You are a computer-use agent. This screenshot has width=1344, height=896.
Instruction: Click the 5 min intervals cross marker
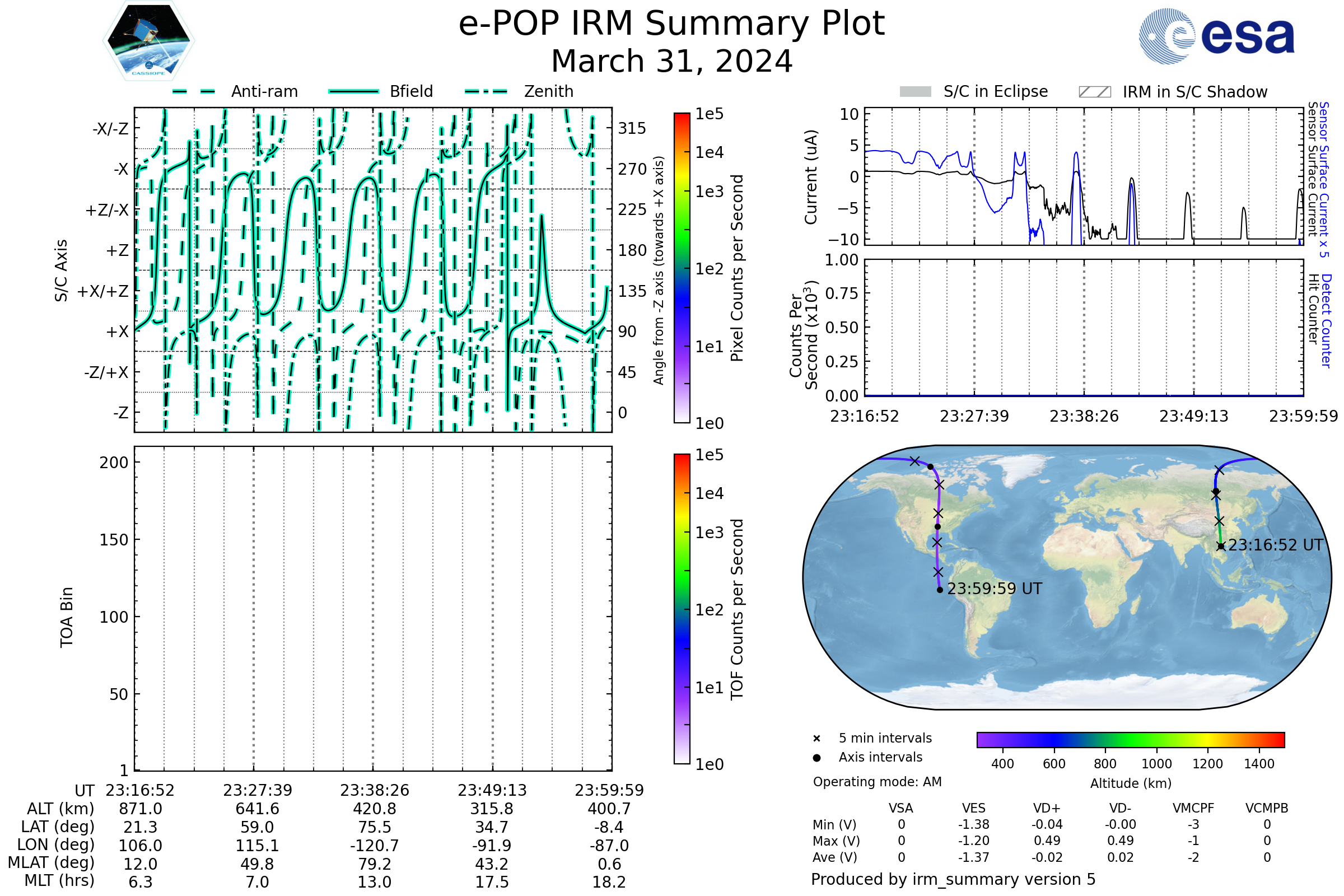pos(816,739)
